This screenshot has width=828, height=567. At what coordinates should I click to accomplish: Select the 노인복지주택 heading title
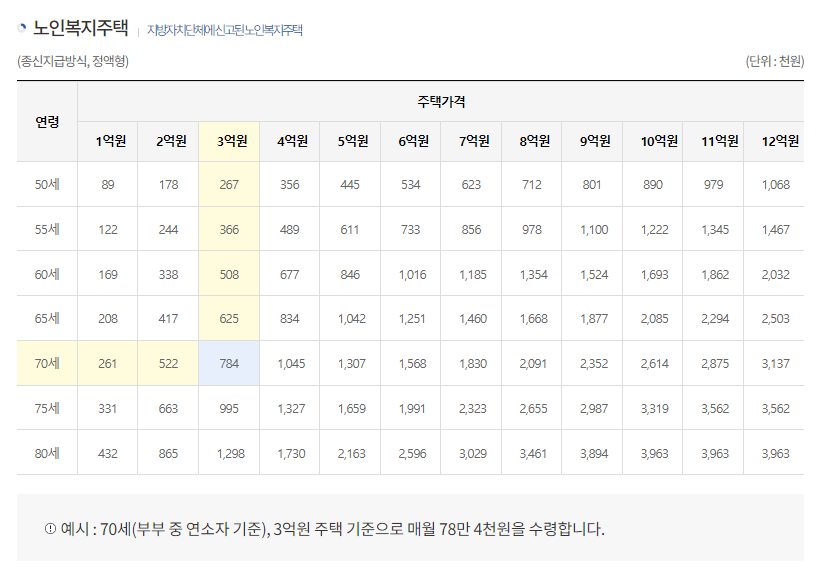click(81, 28)
